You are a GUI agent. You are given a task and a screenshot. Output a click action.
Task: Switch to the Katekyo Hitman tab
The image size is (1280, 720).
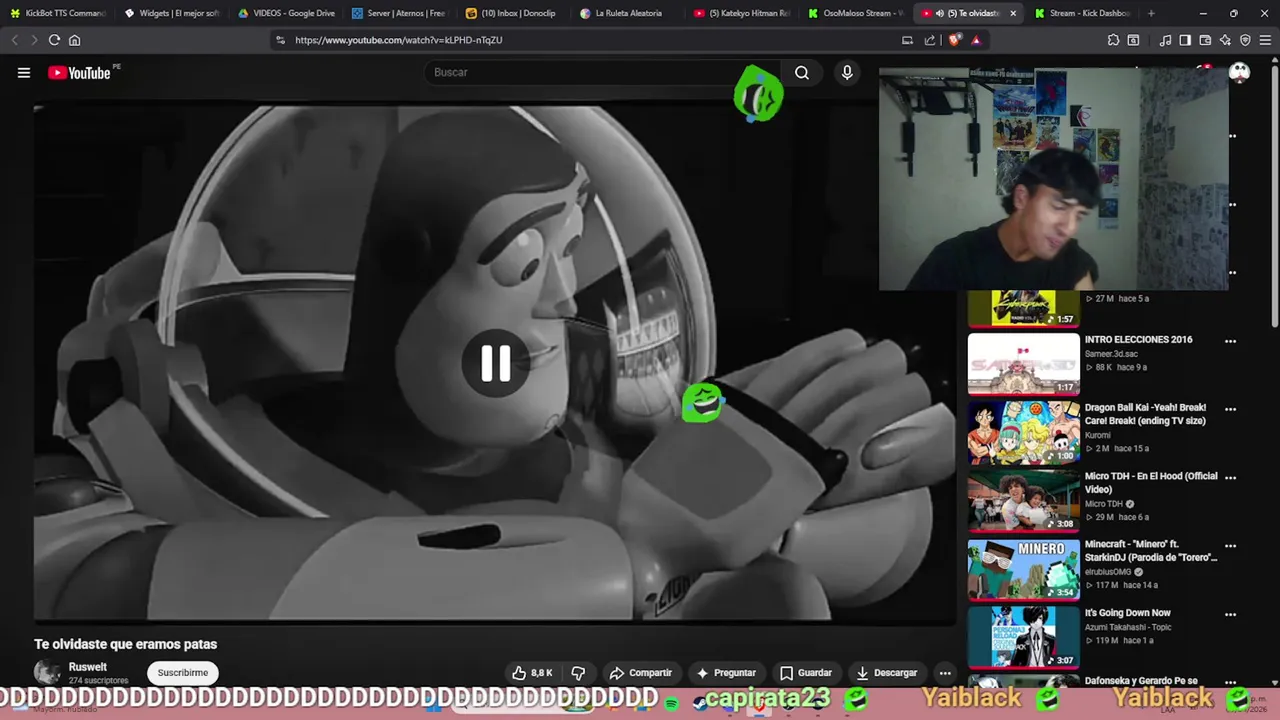(x=742, y=13)
